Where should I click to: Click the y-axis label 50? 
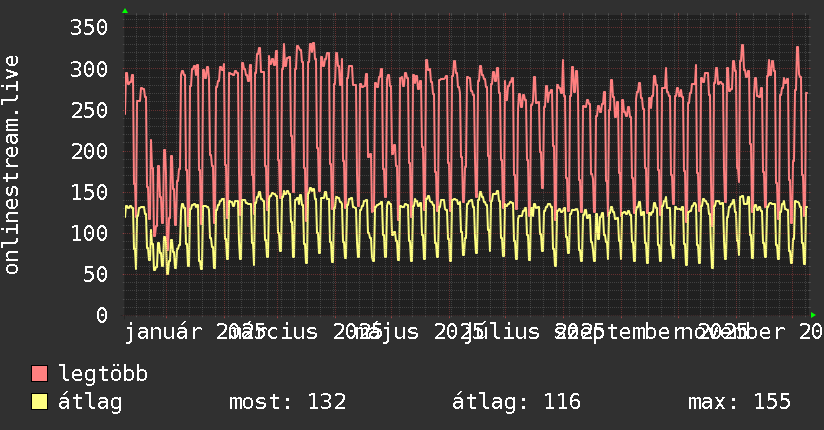[x=95, y=274]
